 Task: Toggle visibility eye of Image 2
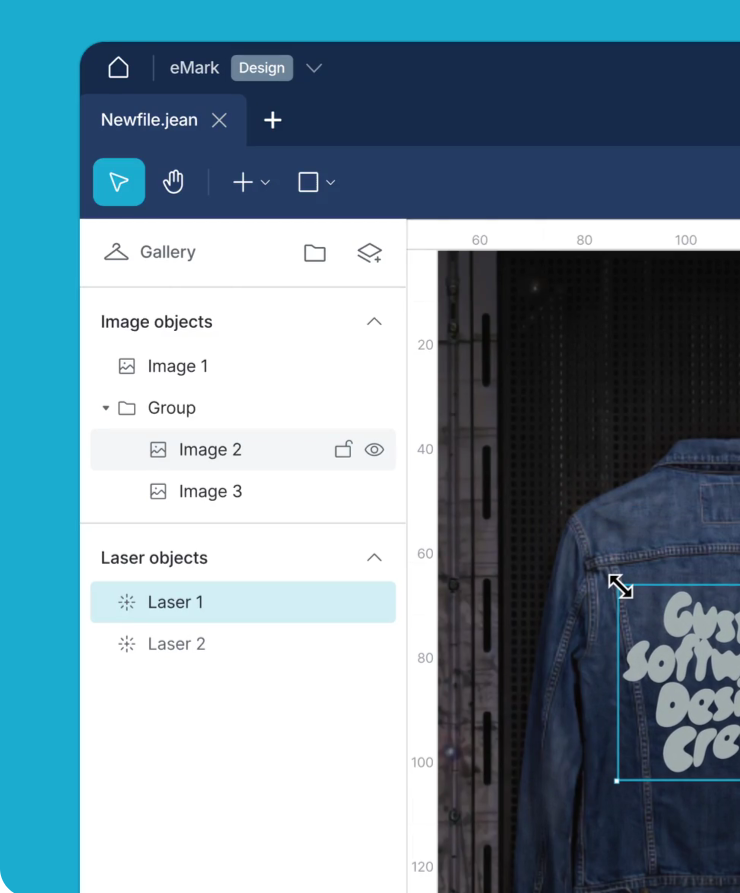[x=374, y=449]
